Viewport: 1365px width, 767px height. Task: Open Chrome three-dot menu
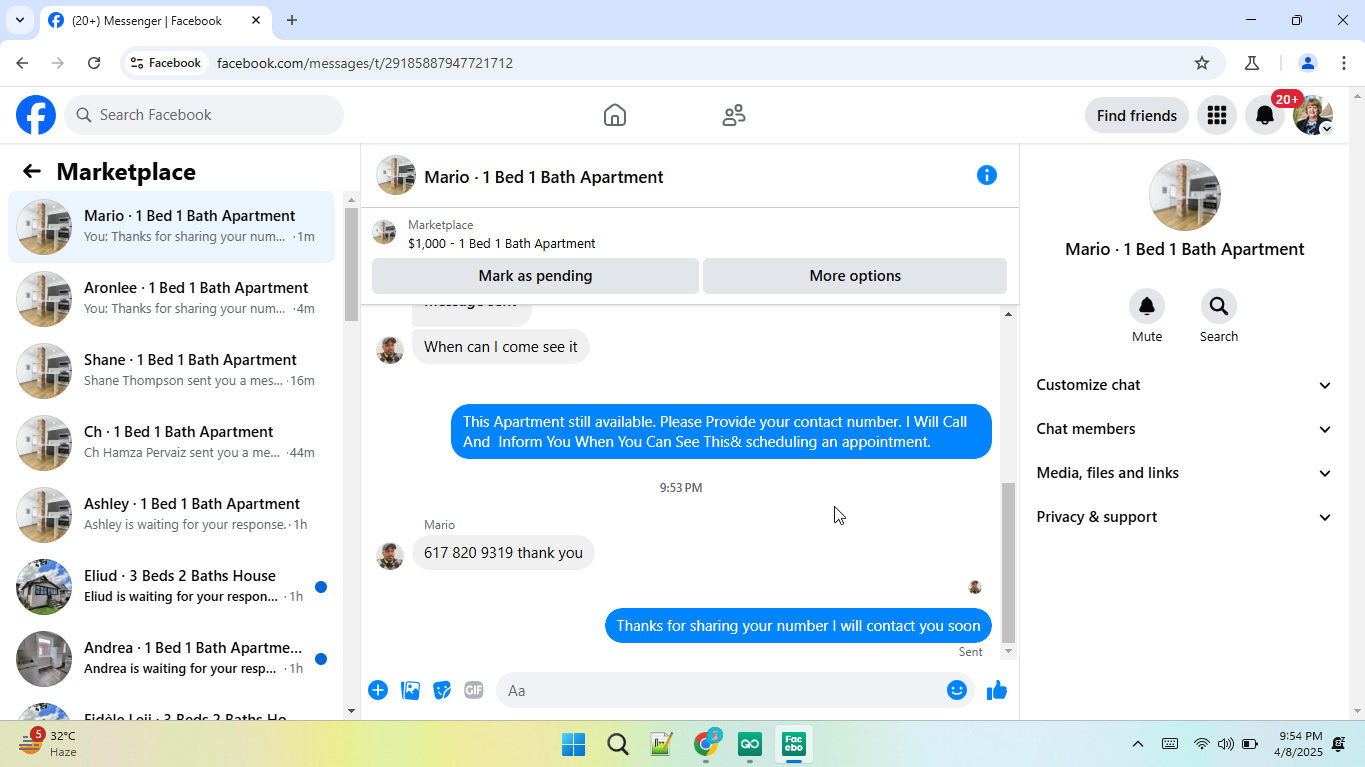tap(1343, 63)
